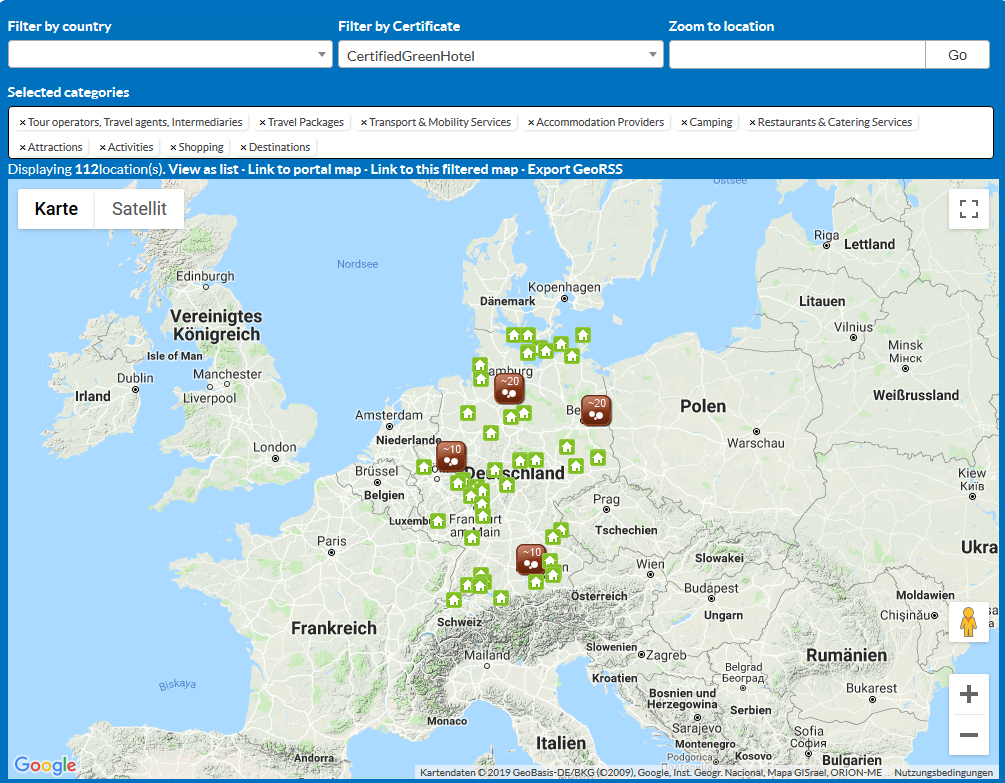Click the easternmost hotel marker on Baltic coast
The image size is (1005, 783).
[x=583, y=335]
